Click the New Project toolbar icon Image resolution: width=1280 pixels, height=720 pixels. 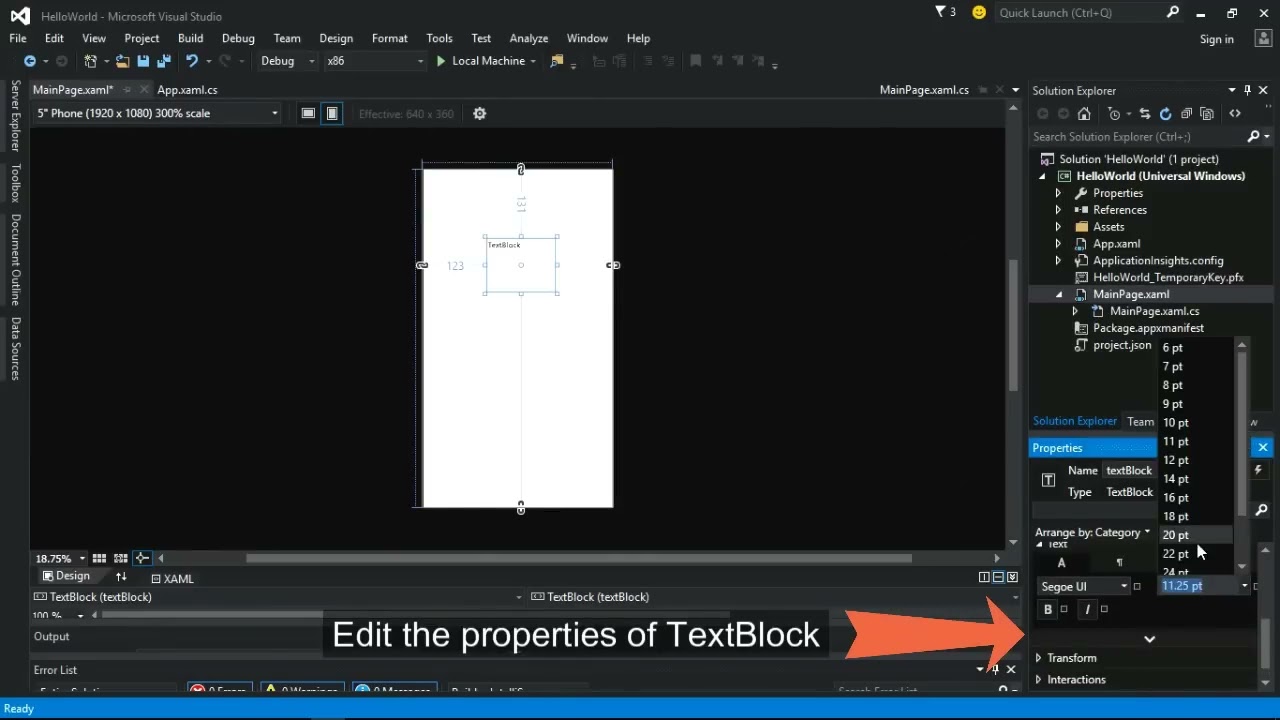(91, 61)
